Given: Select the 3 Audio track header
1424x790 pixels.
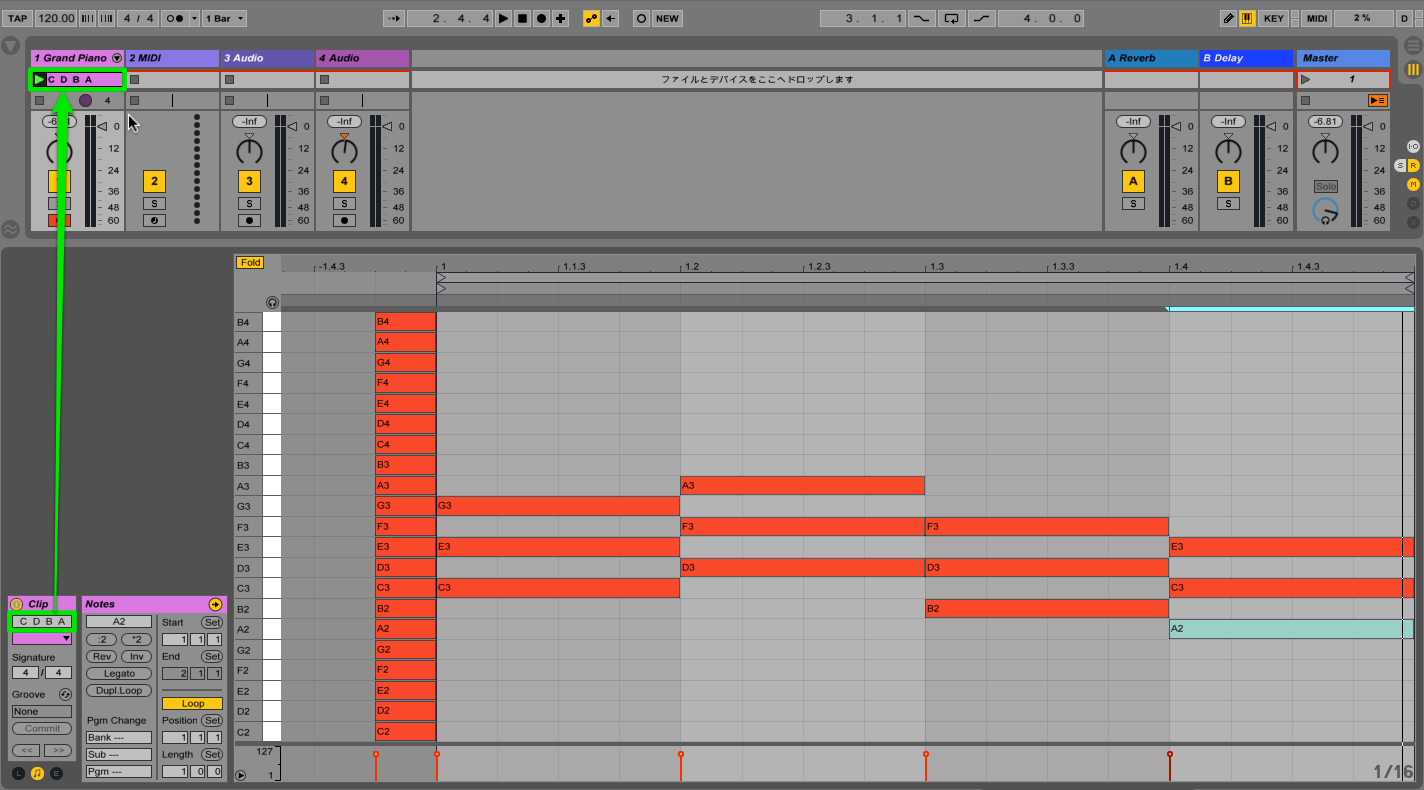Looking at the screenshot, I should click(267, 58).
